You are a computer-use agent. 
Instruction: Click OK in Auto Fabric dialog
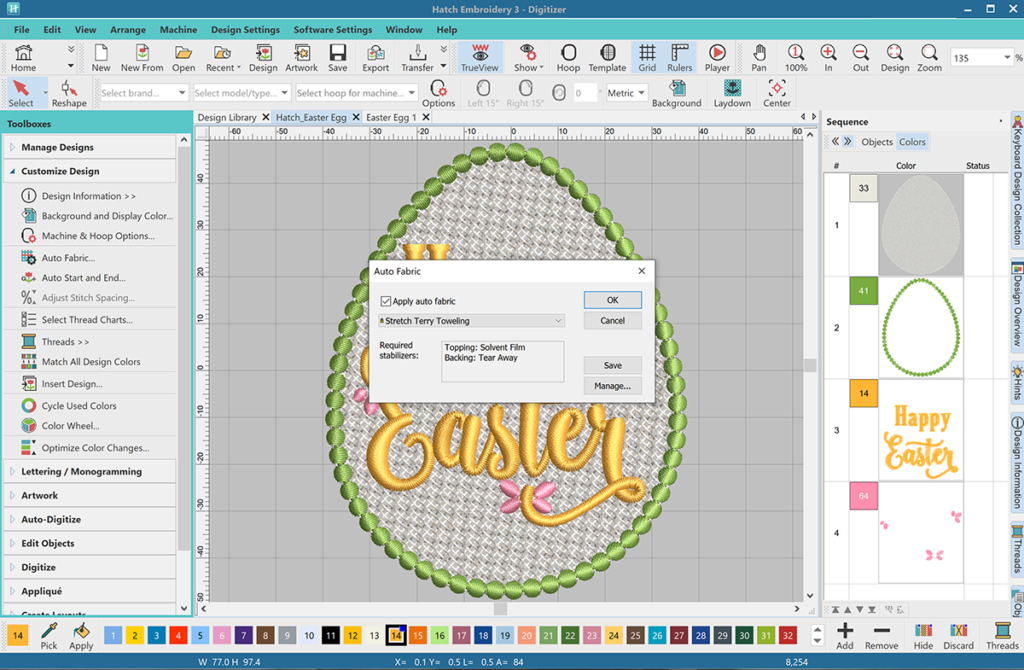612,300
